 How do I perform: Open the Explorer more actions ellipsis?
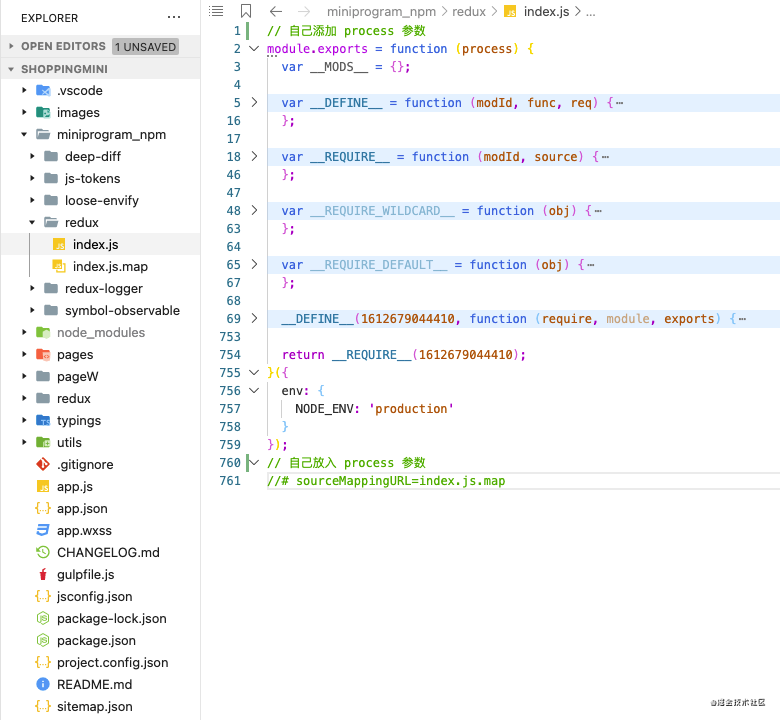click(x=174, y=17)
